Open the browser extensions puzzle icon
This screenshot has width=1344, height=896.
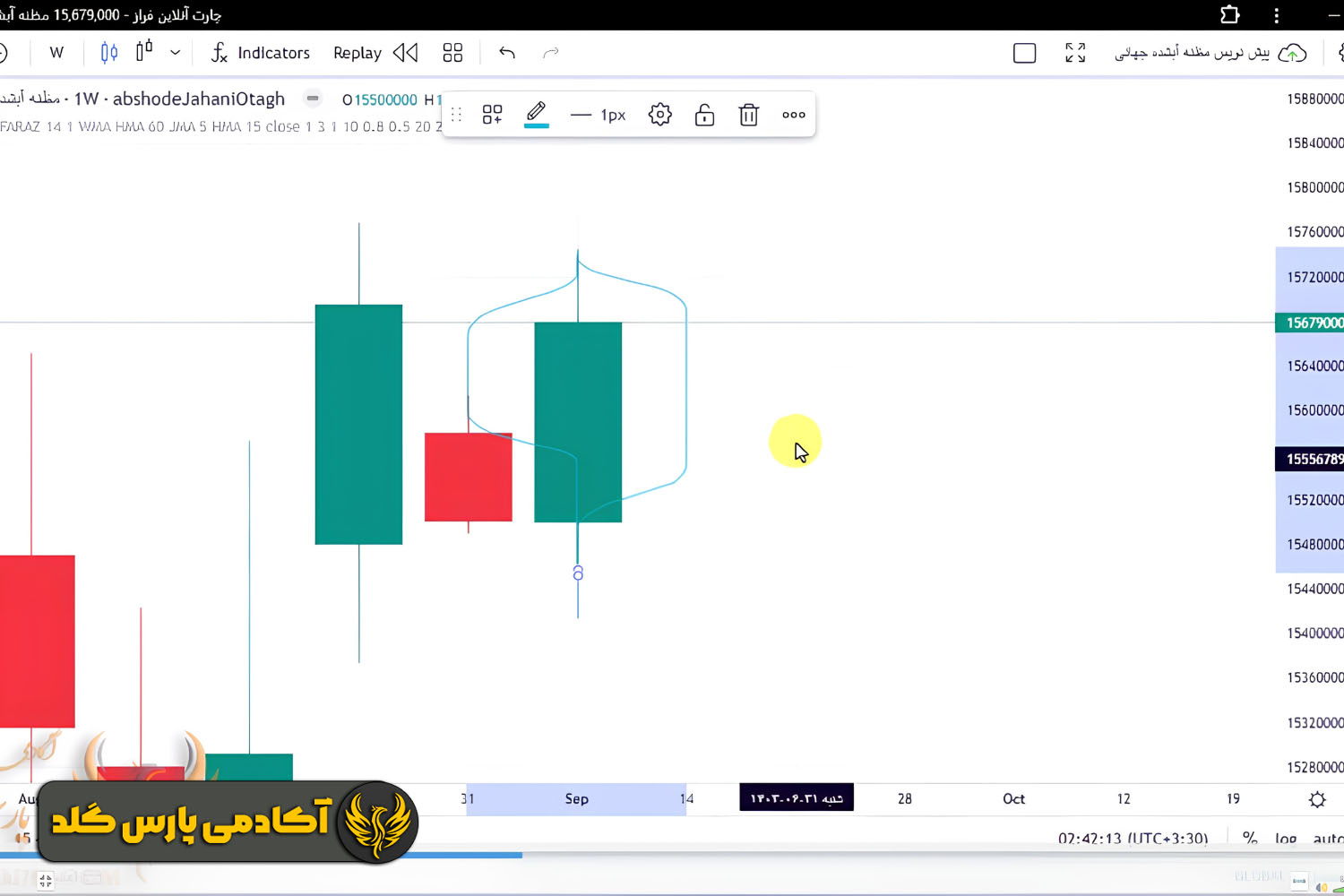click(1230, 14)
